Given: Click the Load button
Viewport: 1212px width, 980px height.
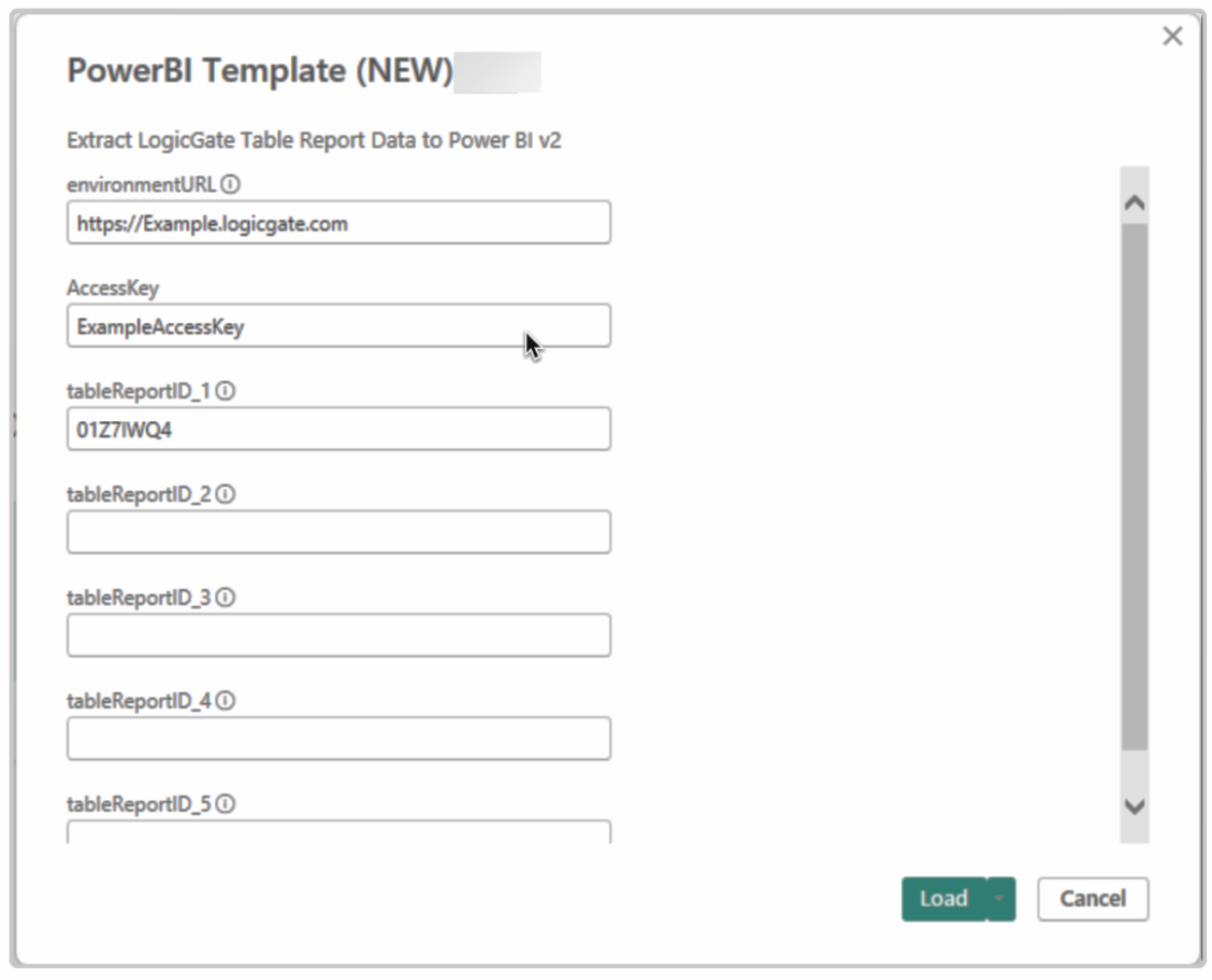Looking at the screenshot, I should 944,898.
